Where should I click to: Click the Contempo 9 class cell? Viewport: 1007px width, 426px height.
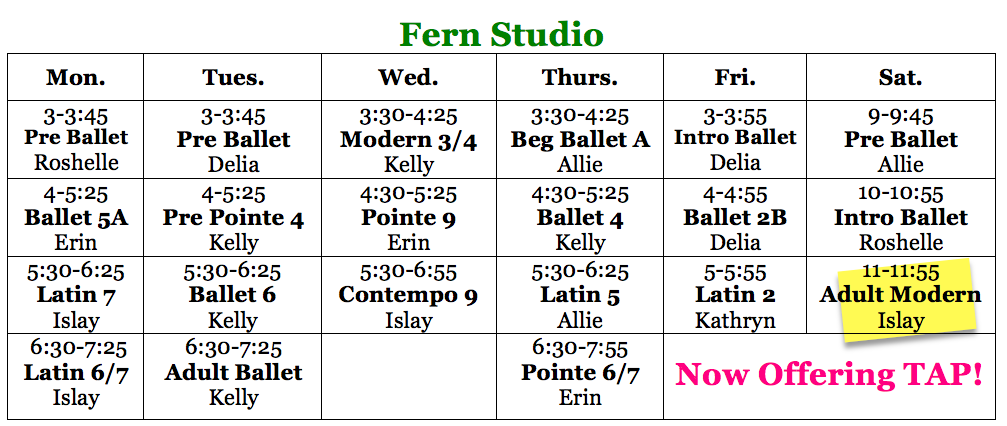pyautogui.click(x=408, y=295)
